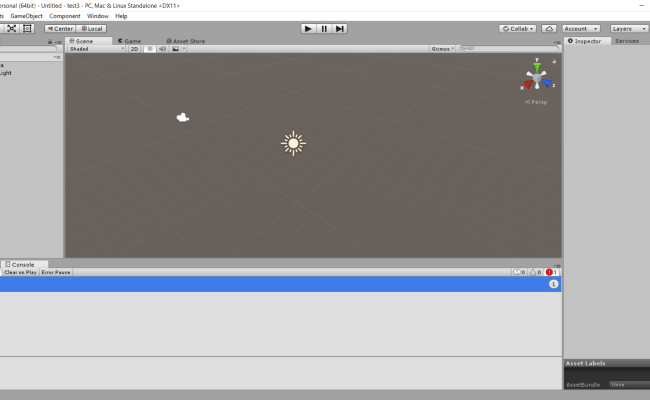The image size is (650, 400).
Task: Select the Scale transform tool
Action: [12, 29]
